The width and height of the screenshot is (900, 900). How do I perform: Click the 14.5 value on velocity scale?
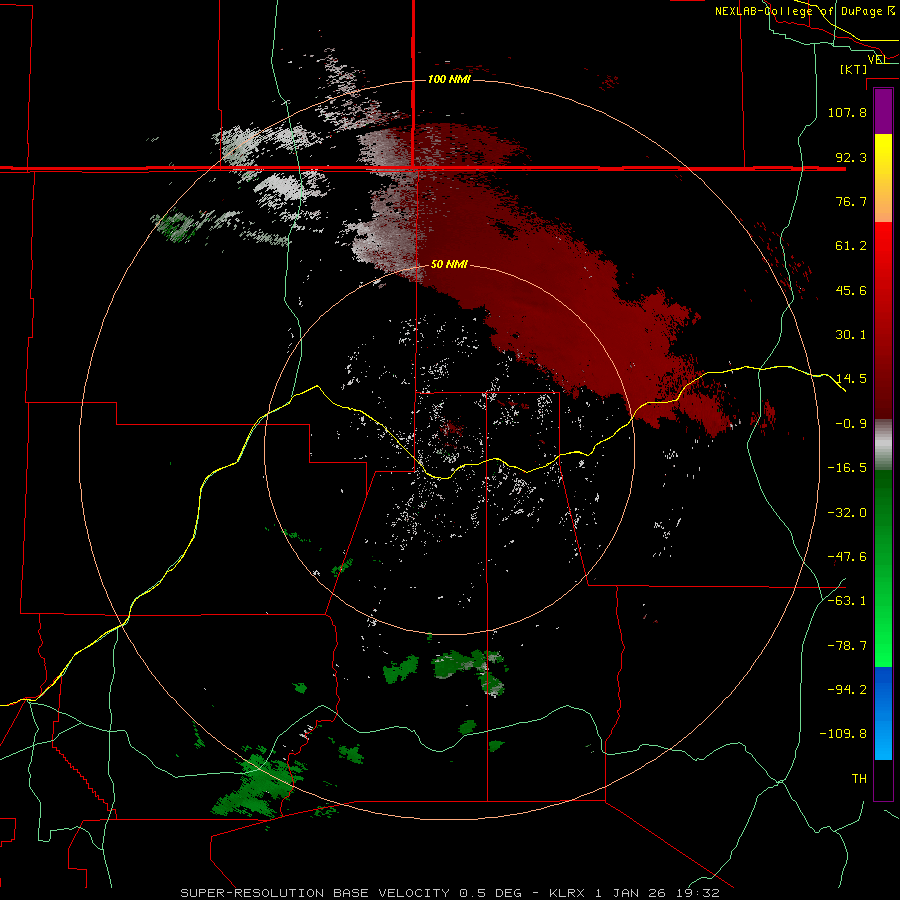851,379
